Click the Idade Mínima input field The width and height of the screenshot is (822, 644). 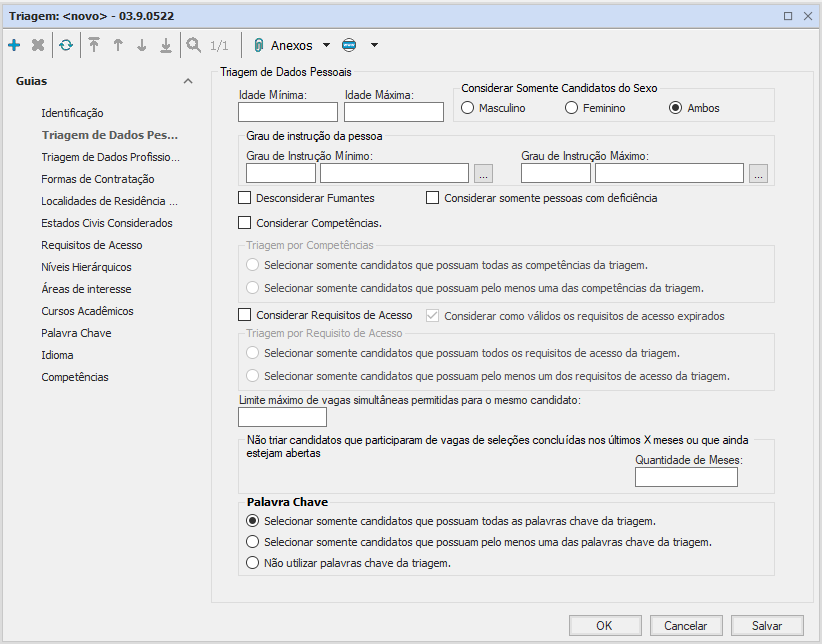288,112
